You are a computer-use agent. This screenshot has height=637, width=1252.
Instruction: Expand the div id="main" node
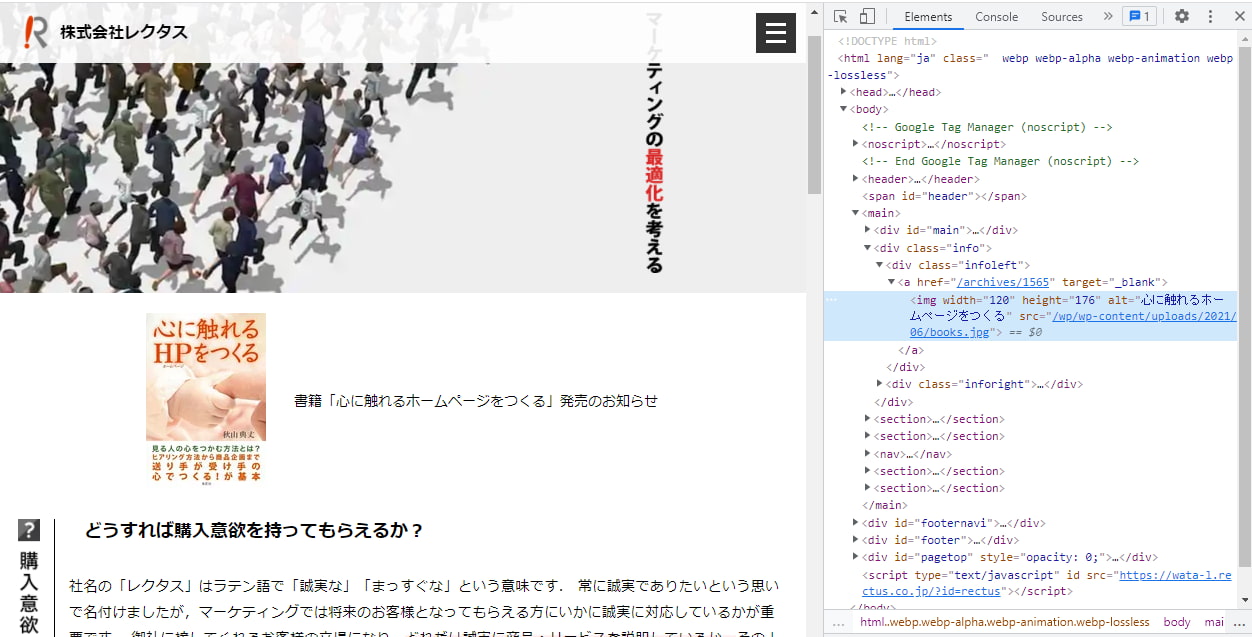point(868,230)
